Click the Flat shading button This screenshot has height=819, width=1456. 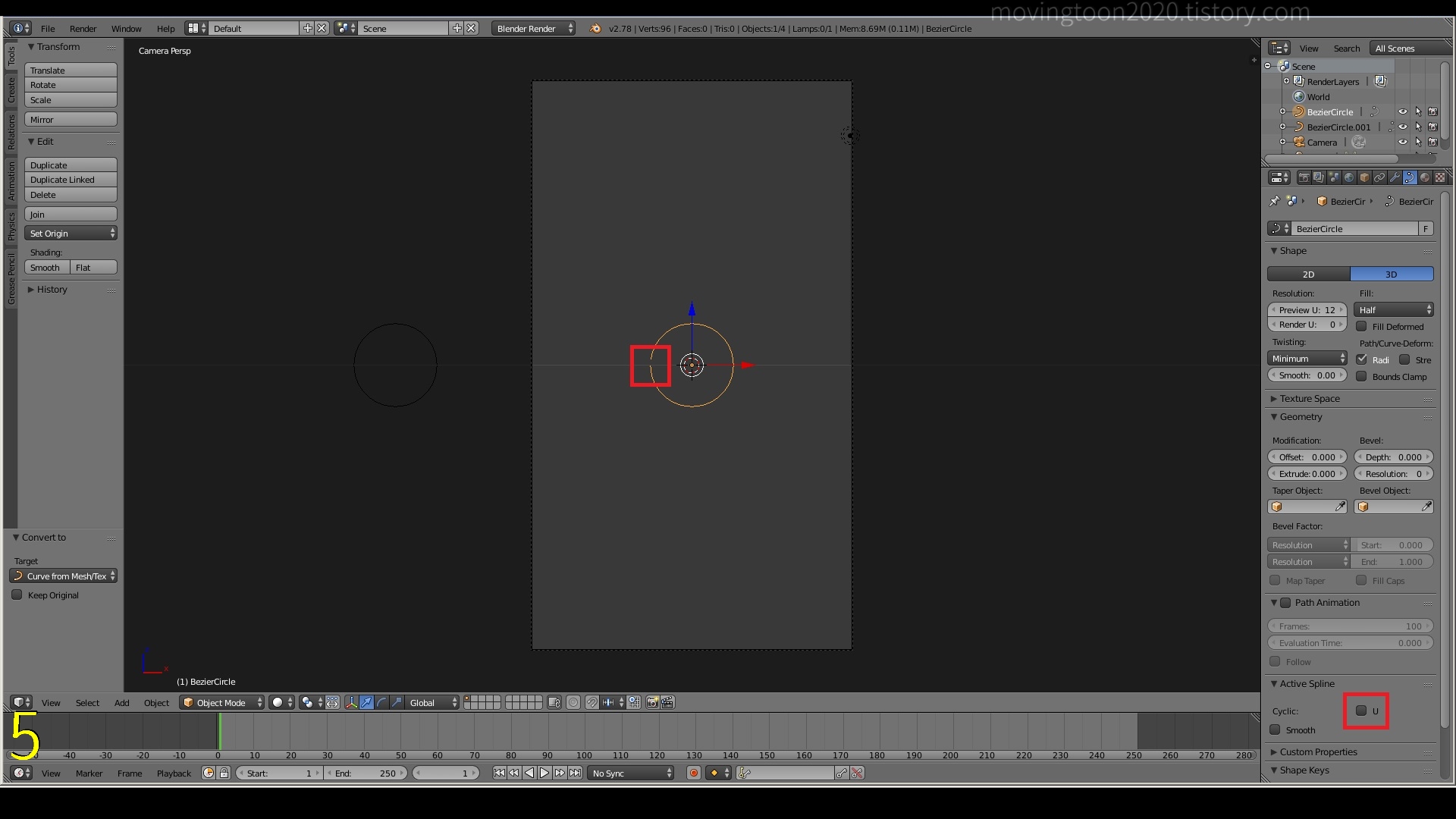(x=94, y=268)
